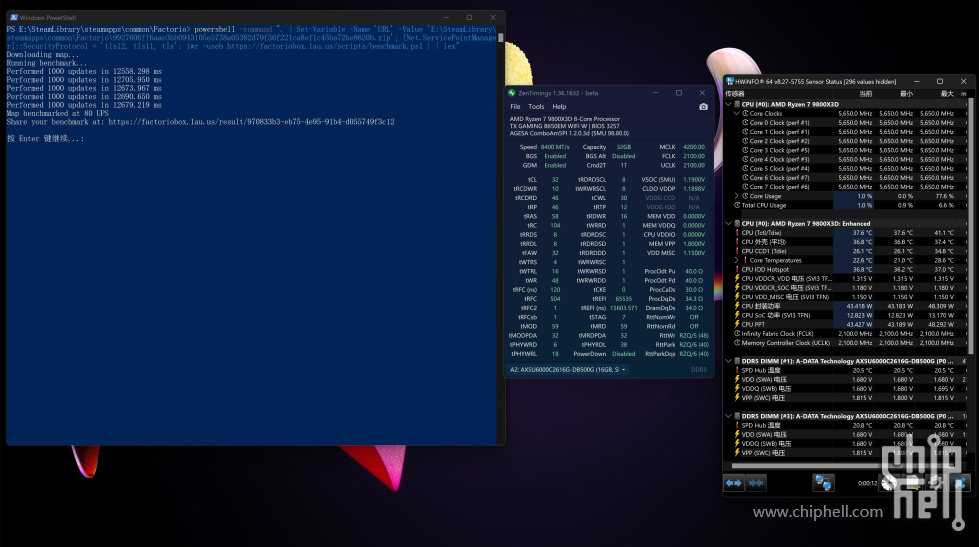This screenshot has height=547, width=979.
Task: Click 'Map benchmarked at 80 UPS' line
Action: (57, 113)
